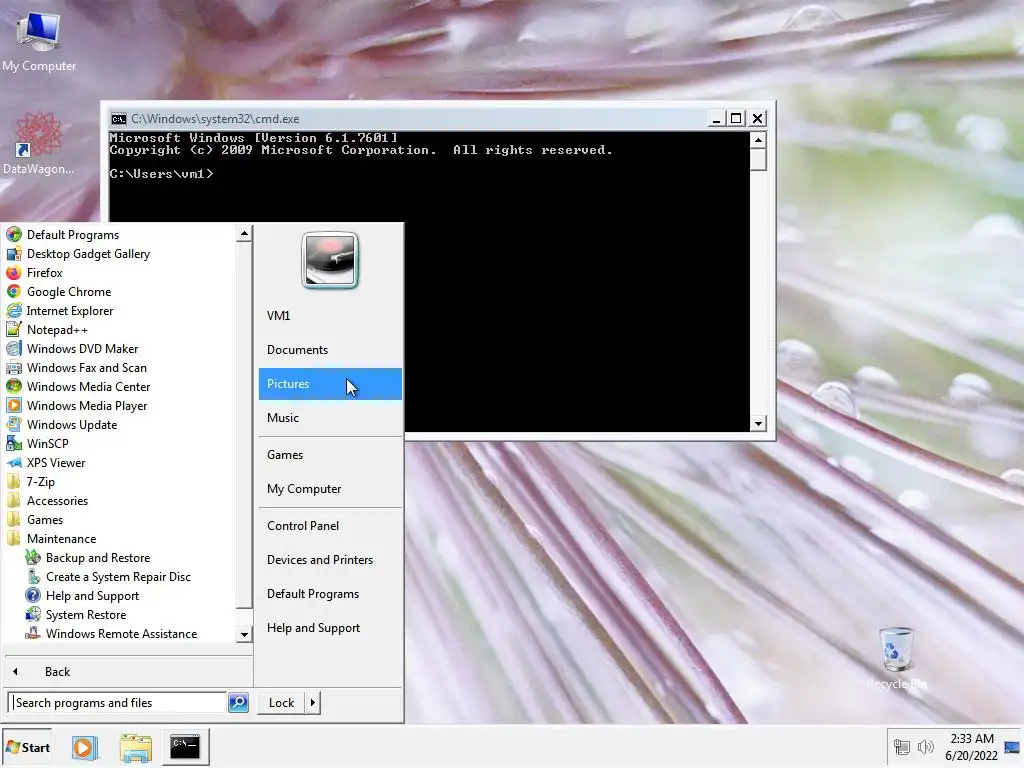Screen dimensions: 1024x768
Task: Open the shutdown options arrow next to Lock
Action: (x=313, y=703)
